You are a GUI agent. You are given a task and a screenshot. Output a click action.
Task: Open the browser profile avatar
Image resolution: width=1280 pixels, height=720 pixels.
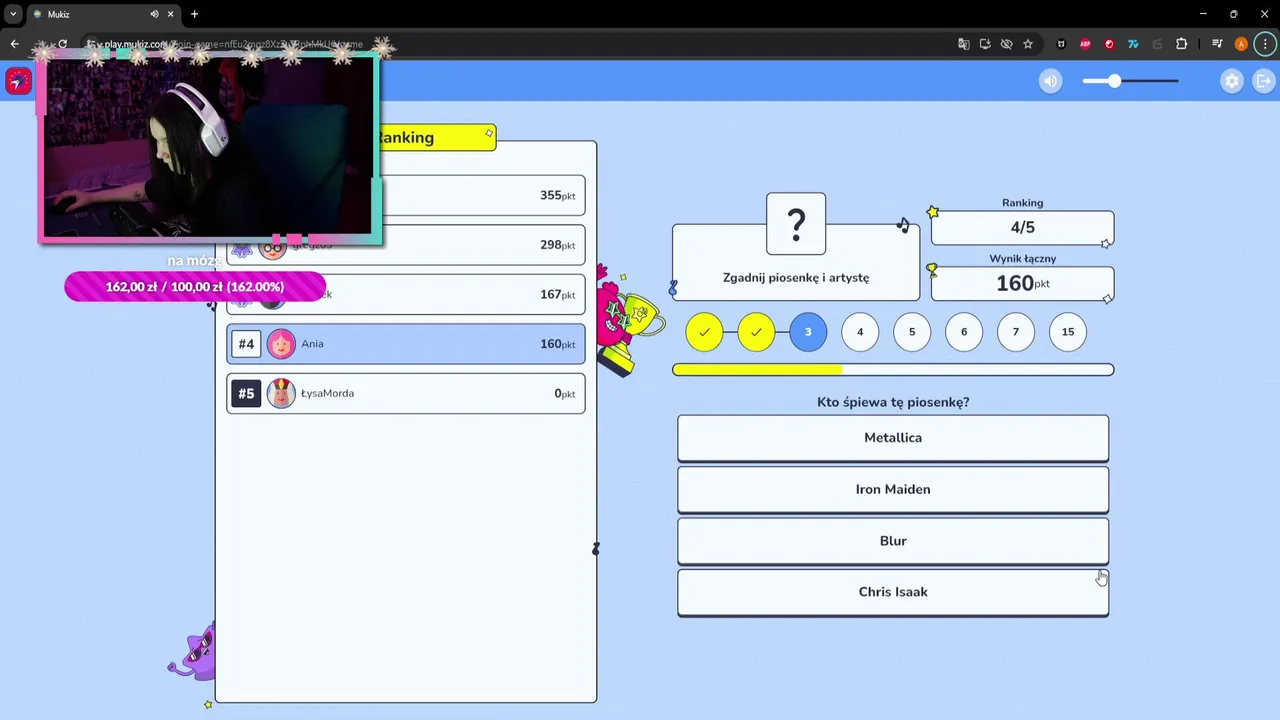pyautogui.click(x=1241, y=44)
